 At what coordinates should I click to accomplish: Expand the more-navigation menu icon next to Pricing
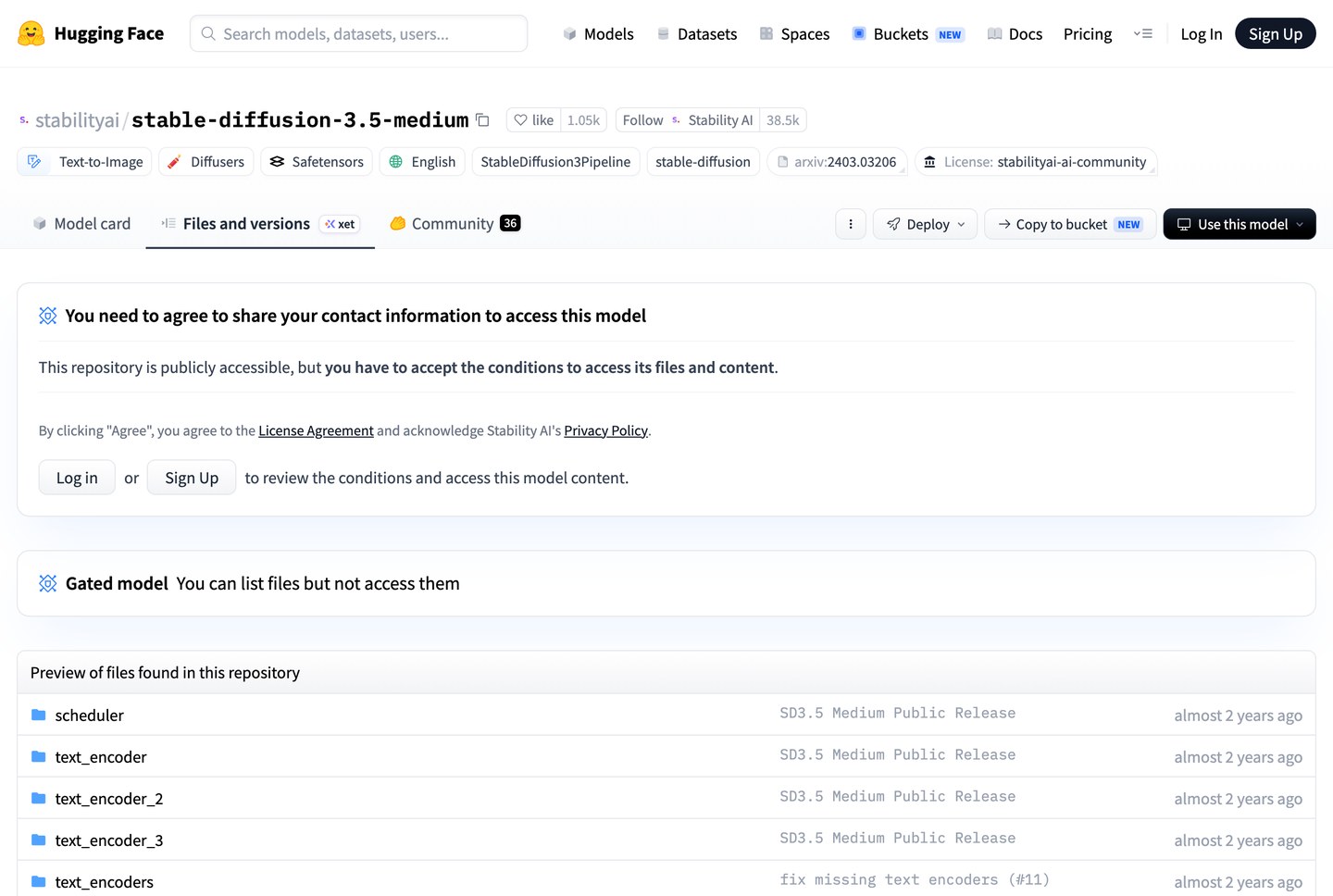click(1143, 34)
